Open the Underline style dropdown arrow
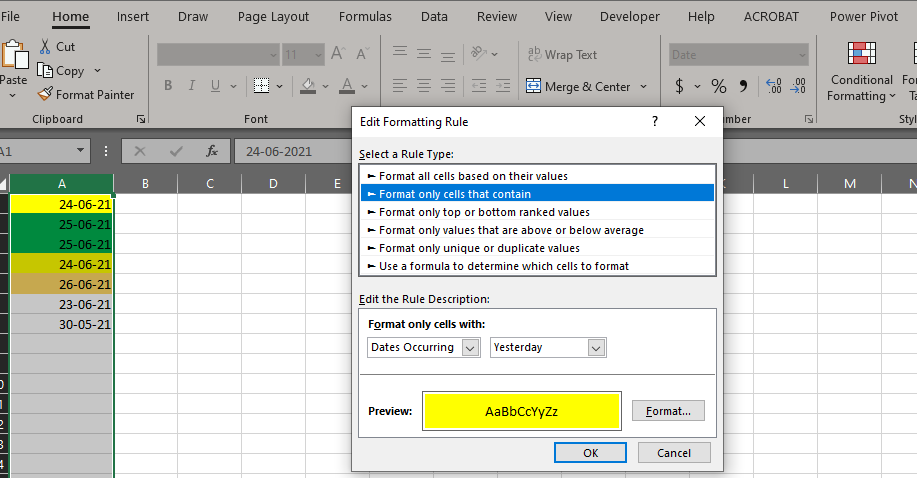The width and height of the screenshot is (917, 478). point(233,87)
